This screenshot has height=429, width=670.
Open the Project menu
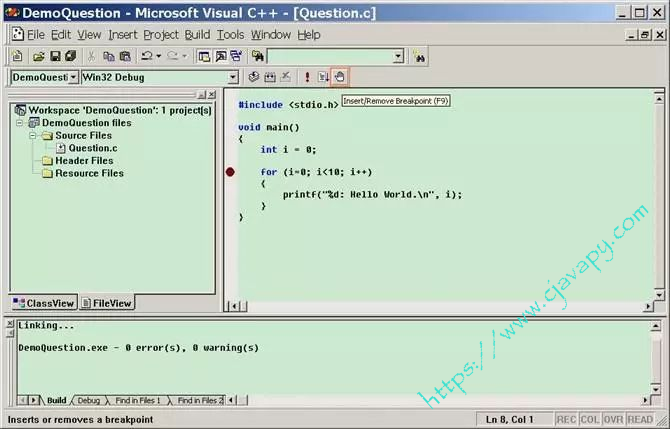pyautogui.click(x=161, y=35)
